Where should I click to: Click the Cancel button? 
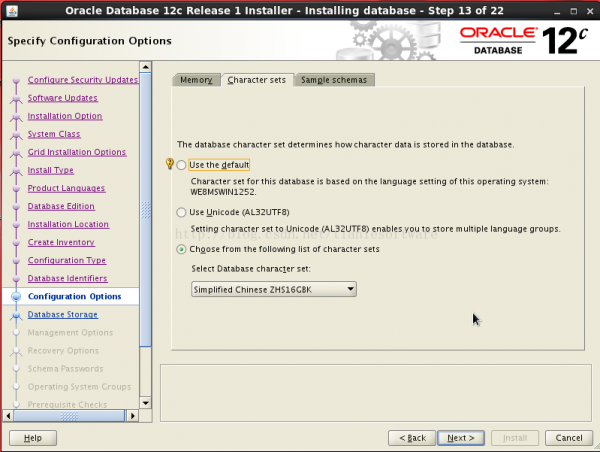pos(569,438)
